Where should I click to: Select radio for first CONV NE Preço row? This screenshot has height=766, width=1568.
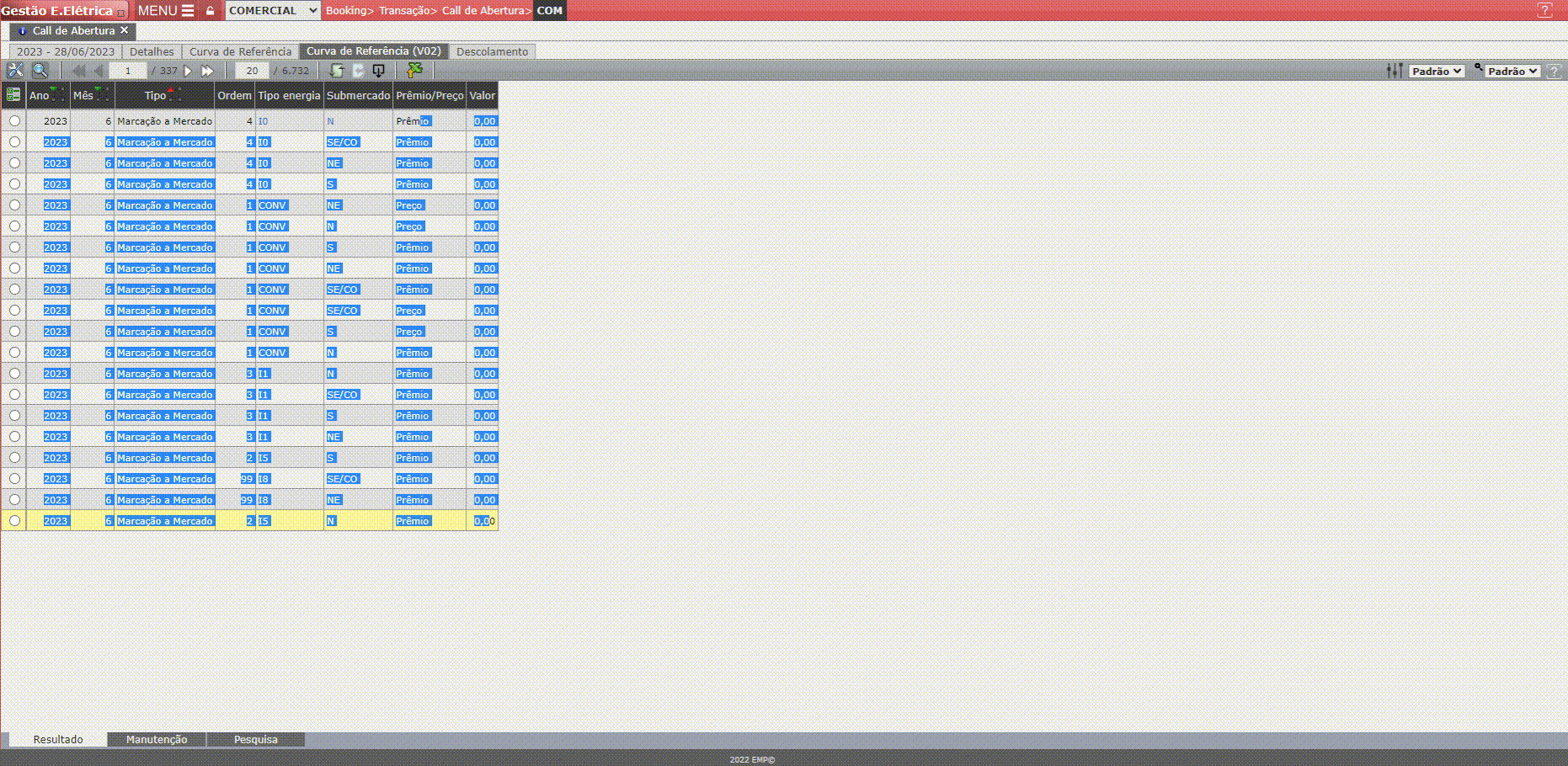click(x=14, y=205)
